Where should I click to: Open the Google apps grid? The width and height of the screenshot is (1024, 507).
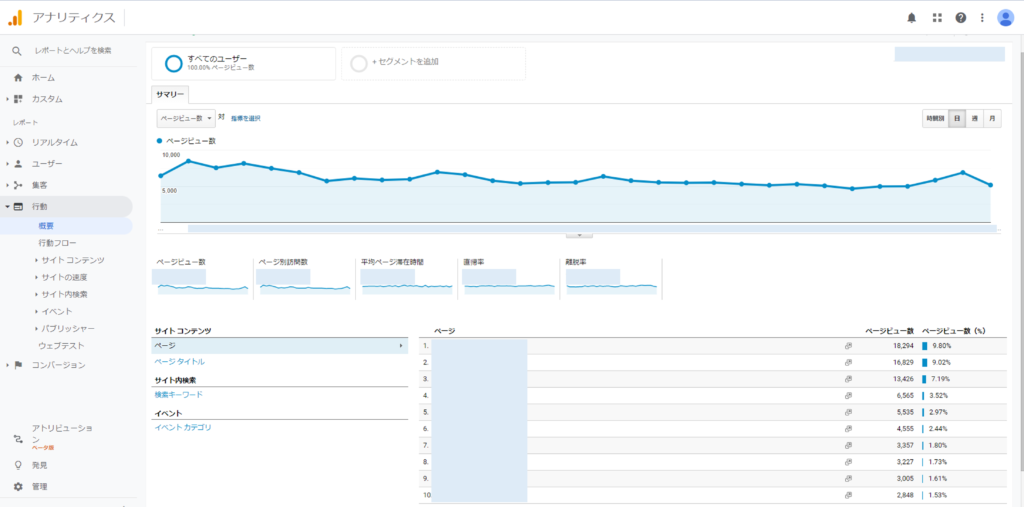[x=937, y=18]
